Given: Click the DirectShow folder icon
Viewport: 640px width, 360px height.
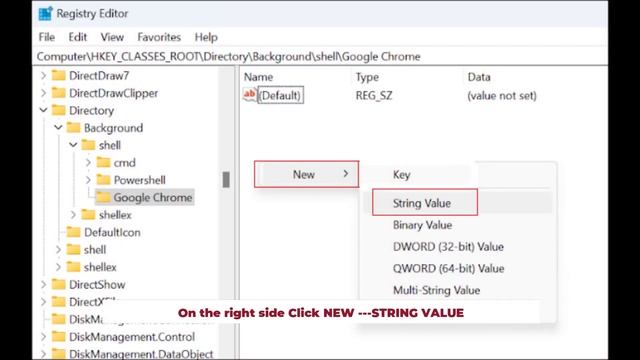Looking at the screenshot, I should [x=59, y=284].
